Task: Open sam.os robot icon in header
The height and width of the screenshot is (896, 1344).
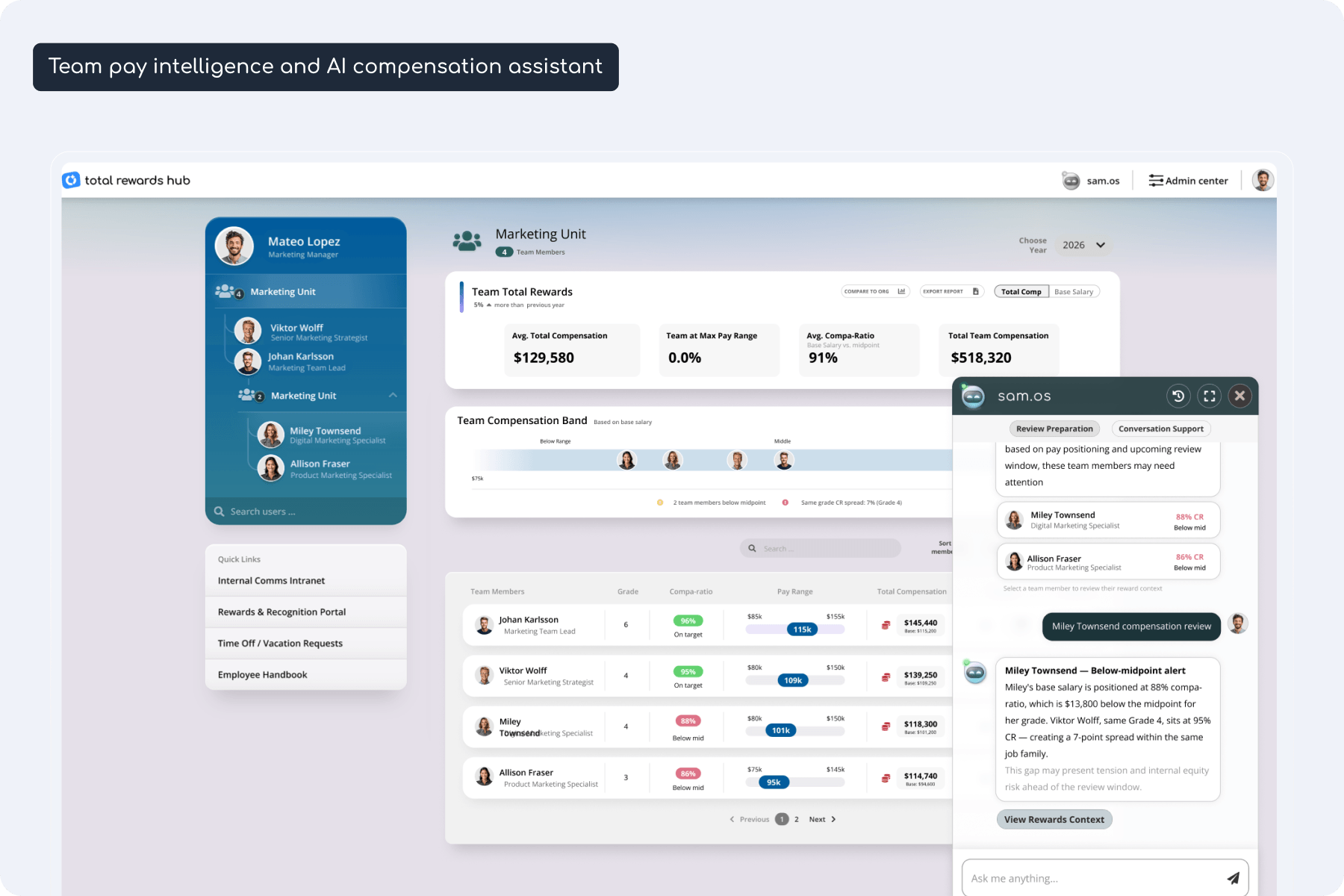Action: (1071, 181)
